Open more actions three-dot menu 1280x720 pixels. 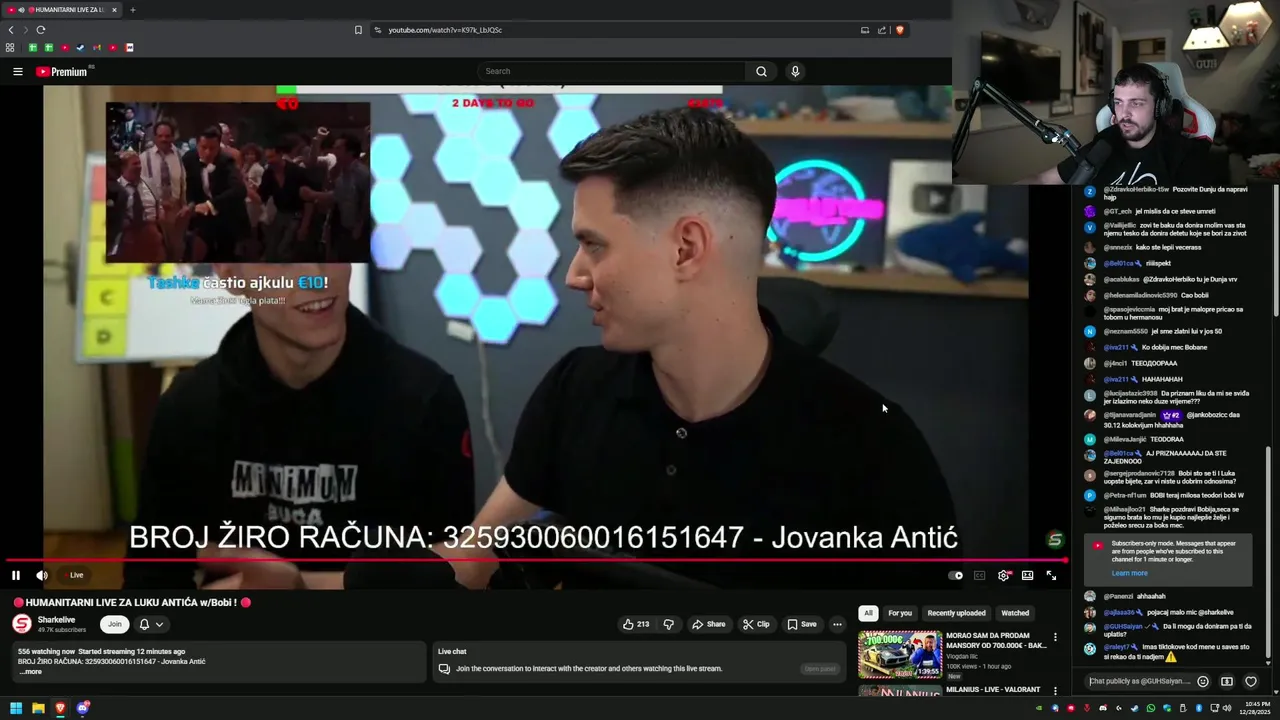pos(838,624)
